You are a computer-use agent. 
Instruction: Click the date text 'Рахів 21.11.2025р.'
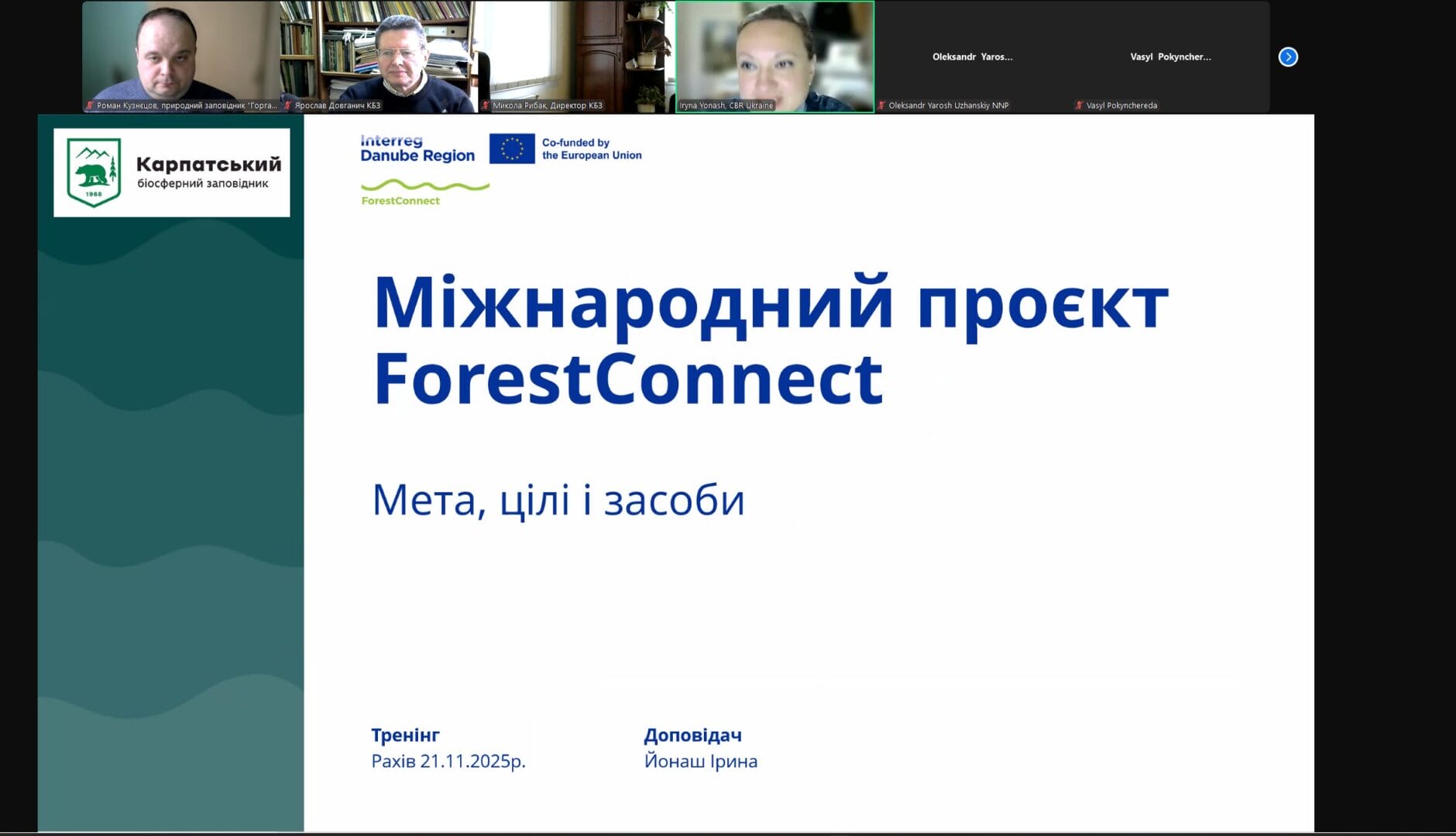point(448,761)
